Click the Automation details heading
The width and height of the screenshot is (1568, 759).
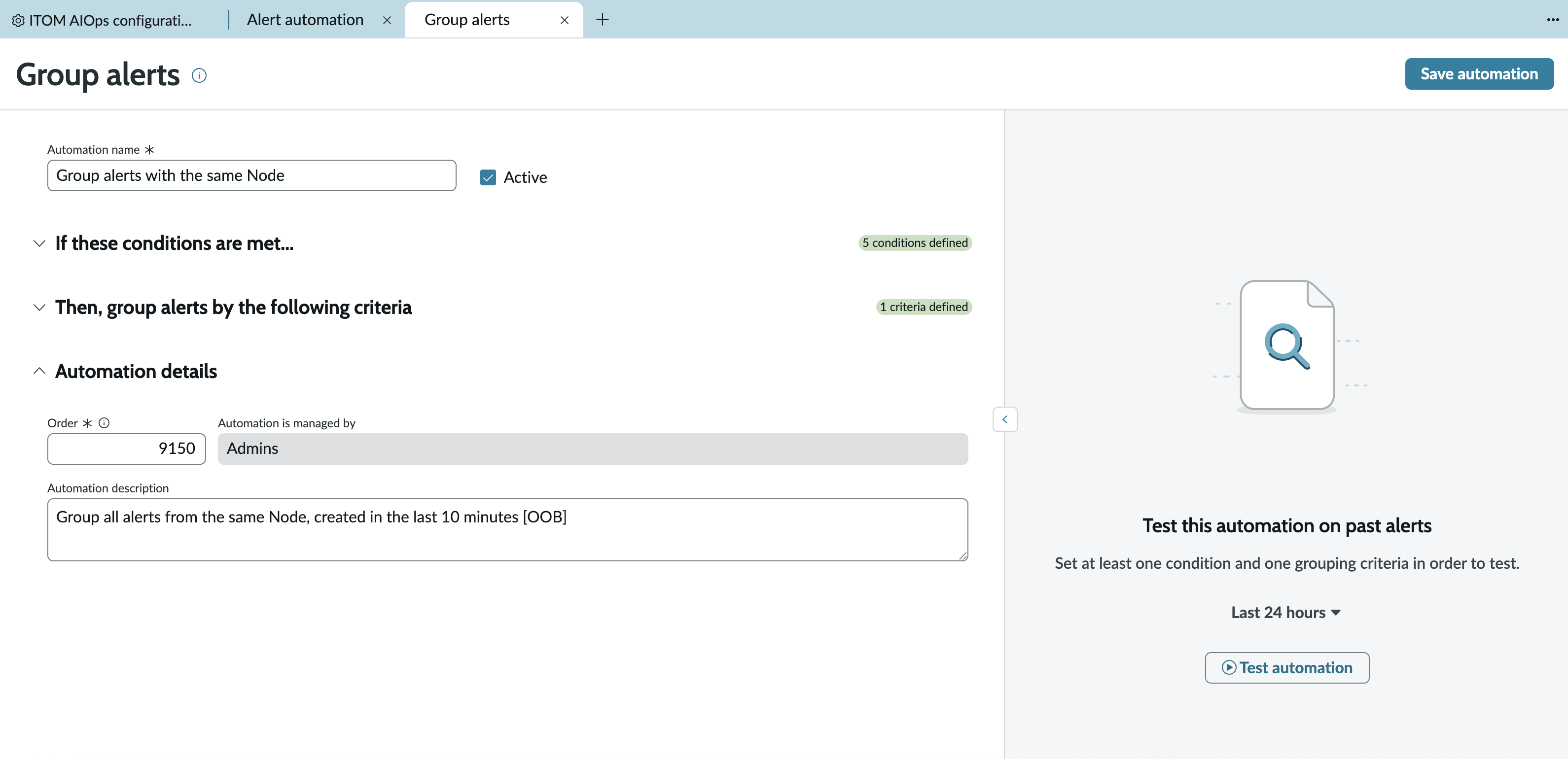pyautogui.click(x=136, y=371)
